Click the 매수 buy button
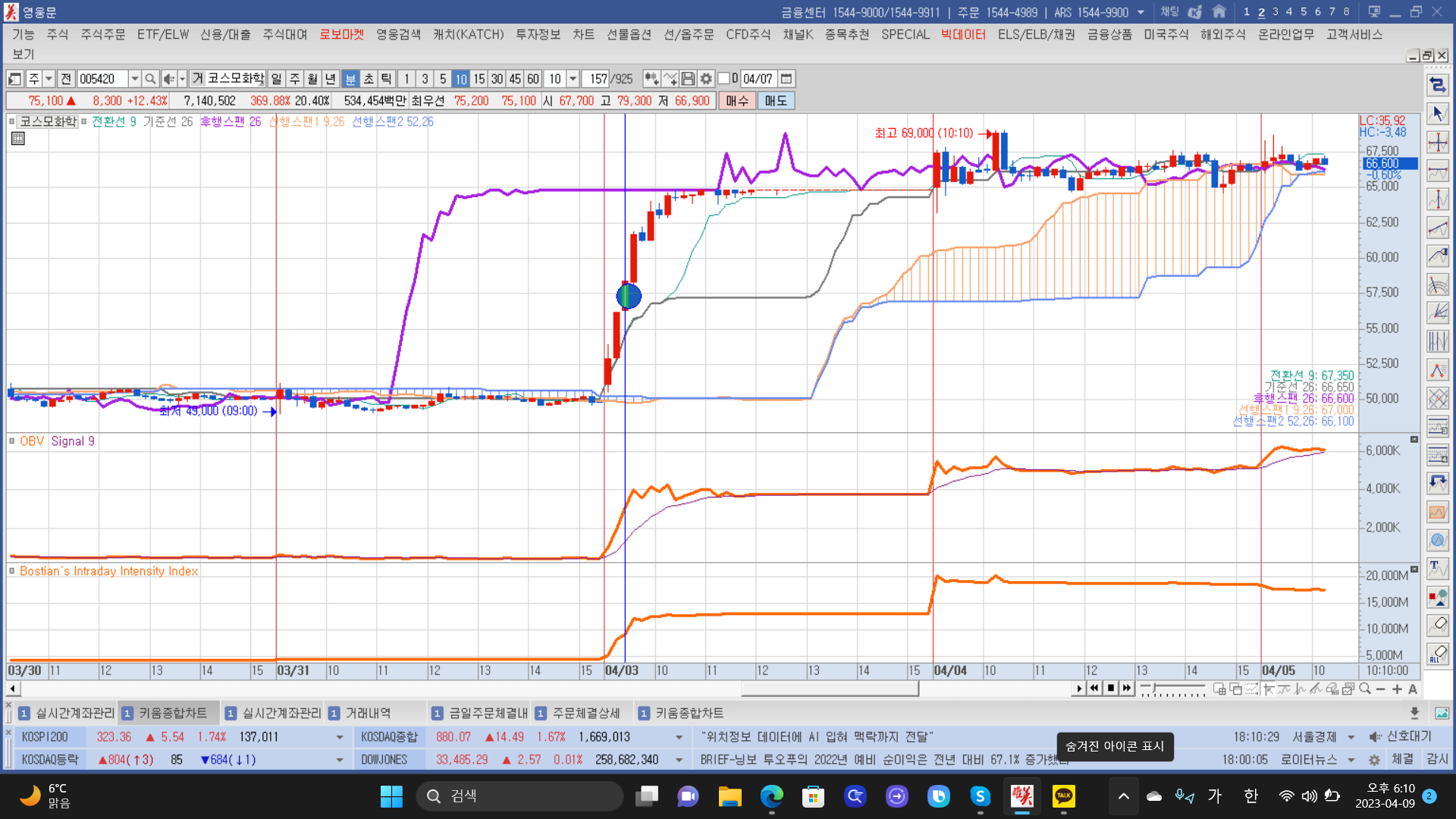Screen dimensions: 1456x819 (x=736, y=101)
